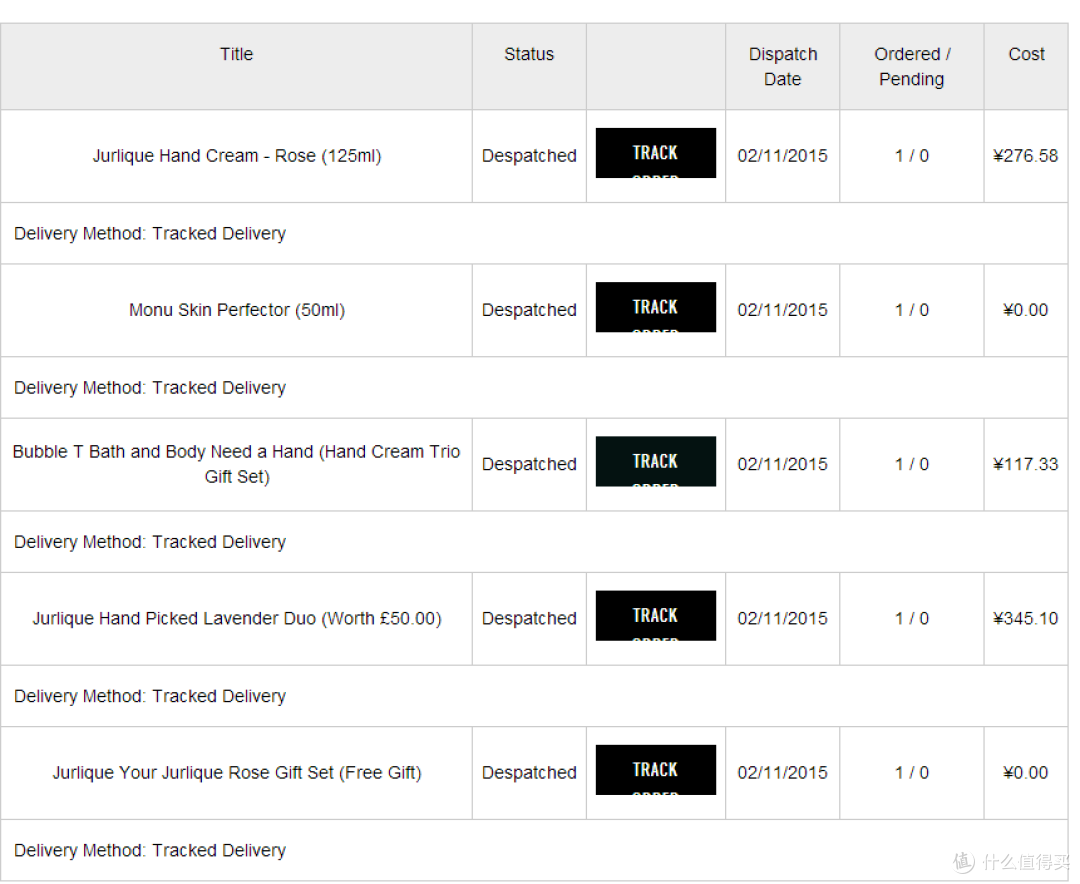Track the Bubble T Hand Cream Trio order
Viewport: 1080px width, 884px height.
pos(655,462)
